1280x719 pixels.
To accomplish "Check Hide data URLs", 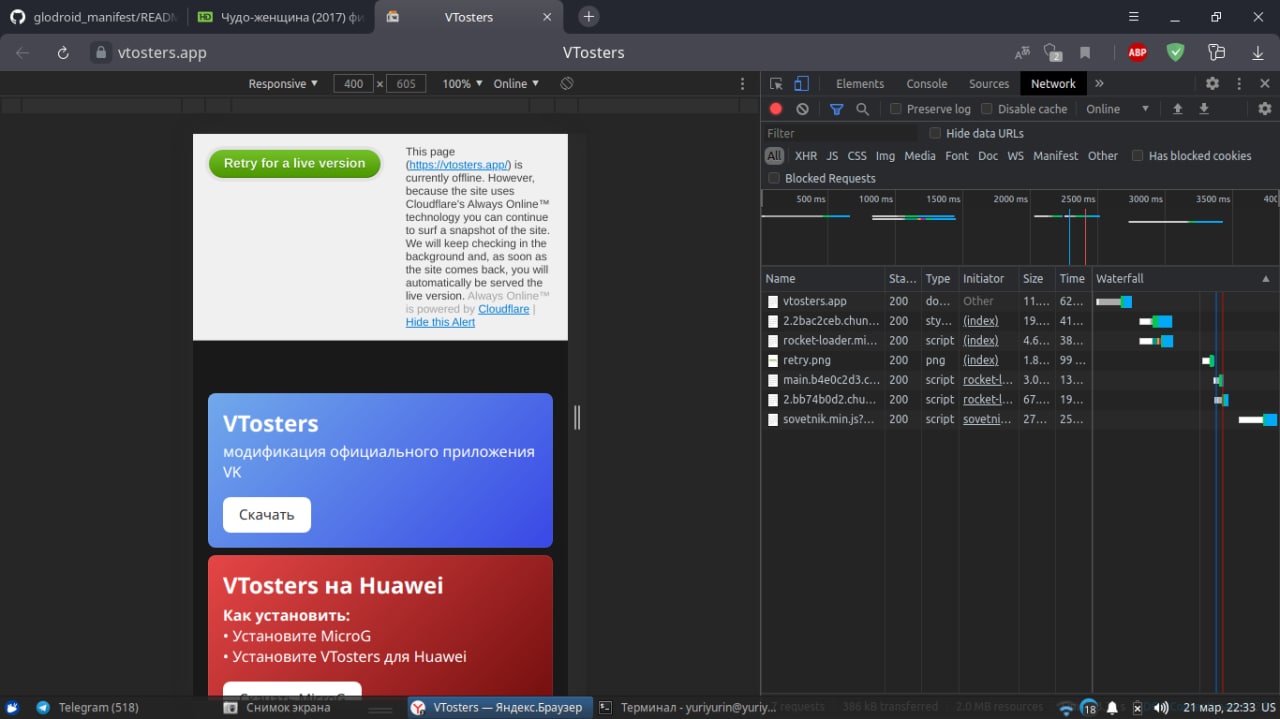I will coord(935,133).
